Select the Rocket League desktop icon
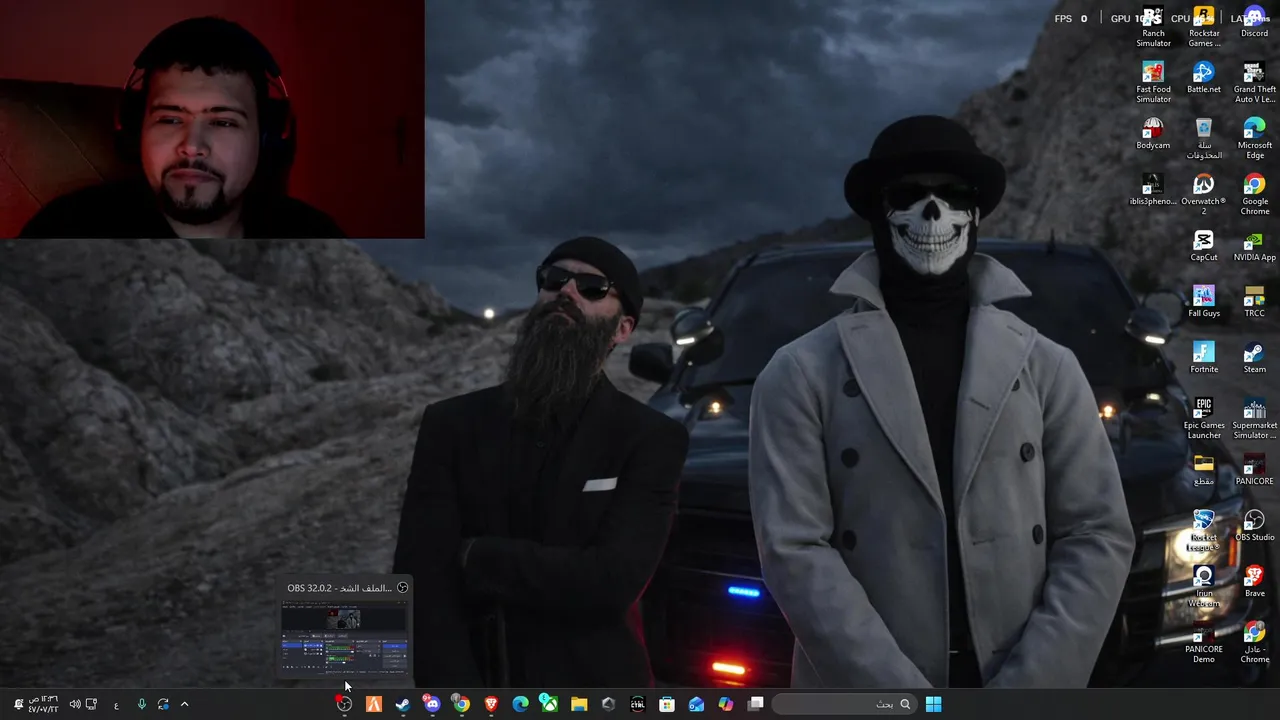Image resolution: width=1280 pixels, height=720 pixels. click(1204, 531)
